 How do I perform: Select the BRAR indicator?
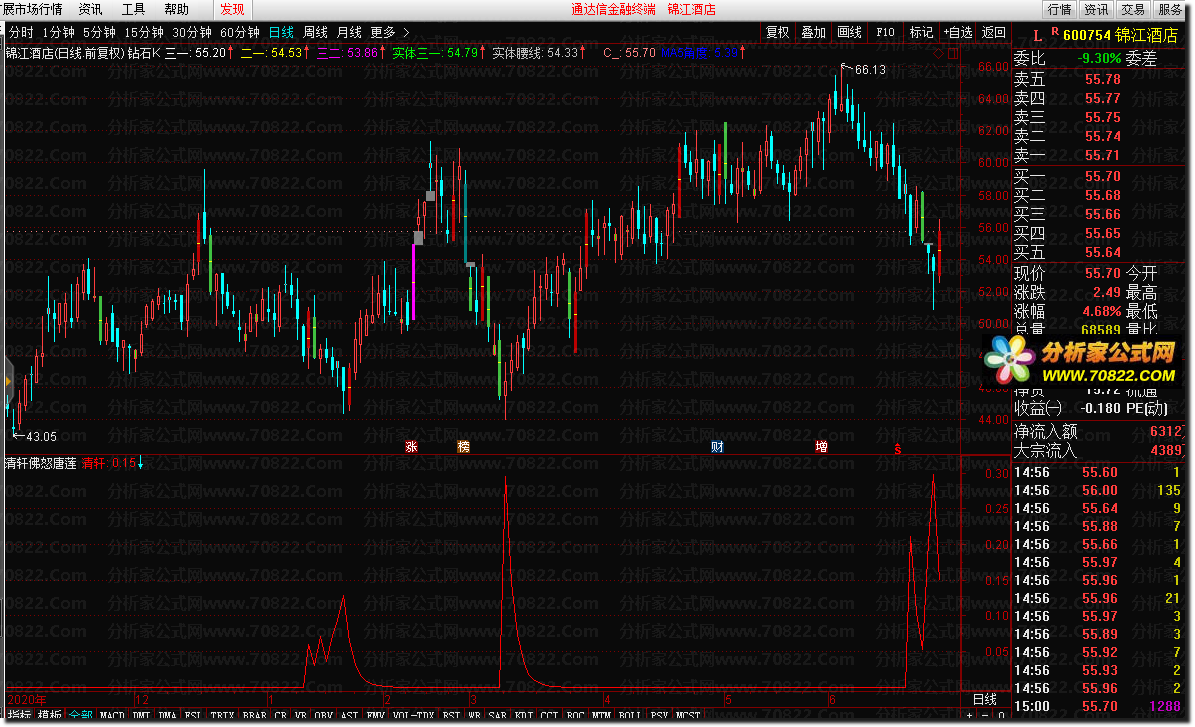[255, 715]
